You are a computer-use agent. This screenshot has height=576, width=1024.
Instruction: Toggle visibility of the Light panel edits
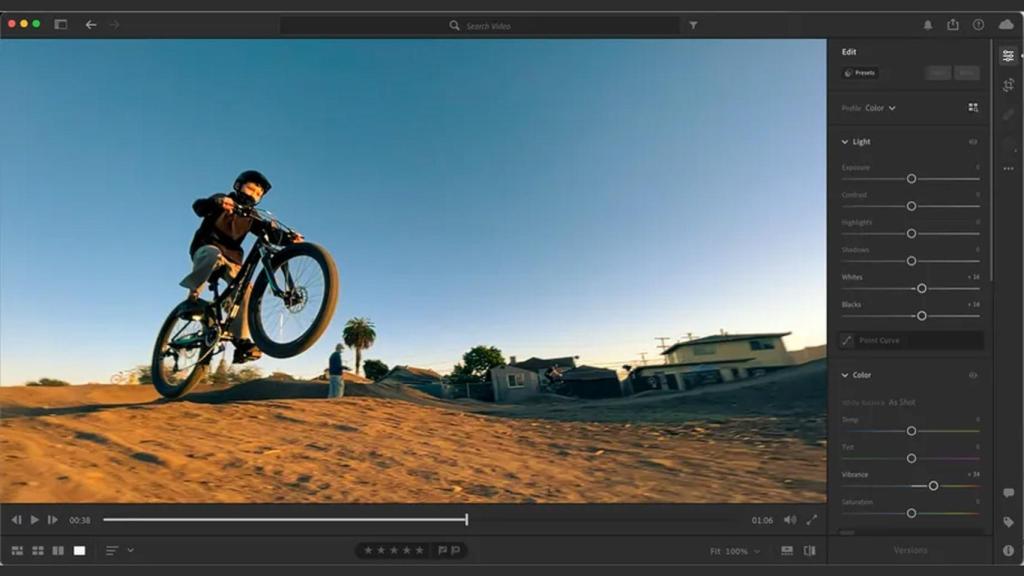click(973, 142)
